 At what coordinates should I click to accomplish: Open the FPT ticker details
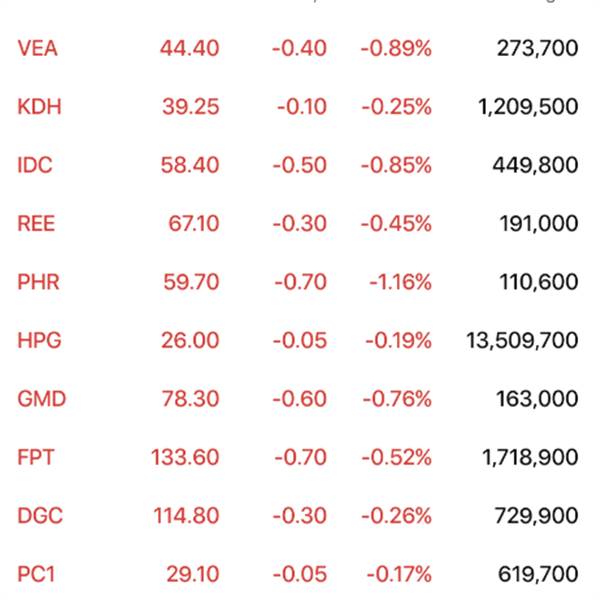pyautogui.click(x=36, y=457)
